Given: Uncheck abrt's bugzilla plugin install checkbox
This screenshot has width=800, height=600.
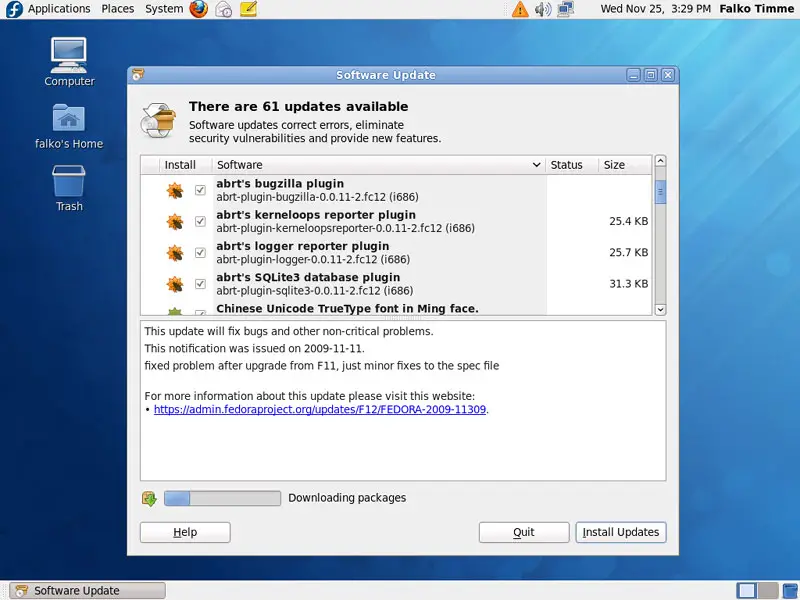Looking at the screenshot, I should tap(200, 190).
